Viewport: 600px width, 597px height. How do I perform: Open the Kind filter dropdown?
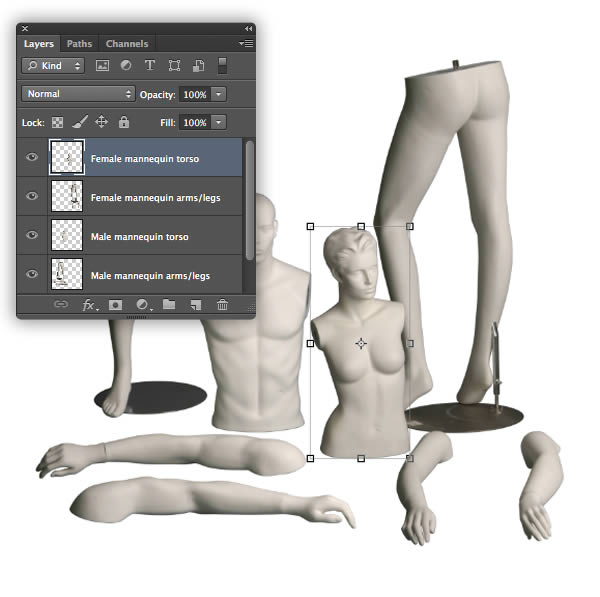(53, 66)
